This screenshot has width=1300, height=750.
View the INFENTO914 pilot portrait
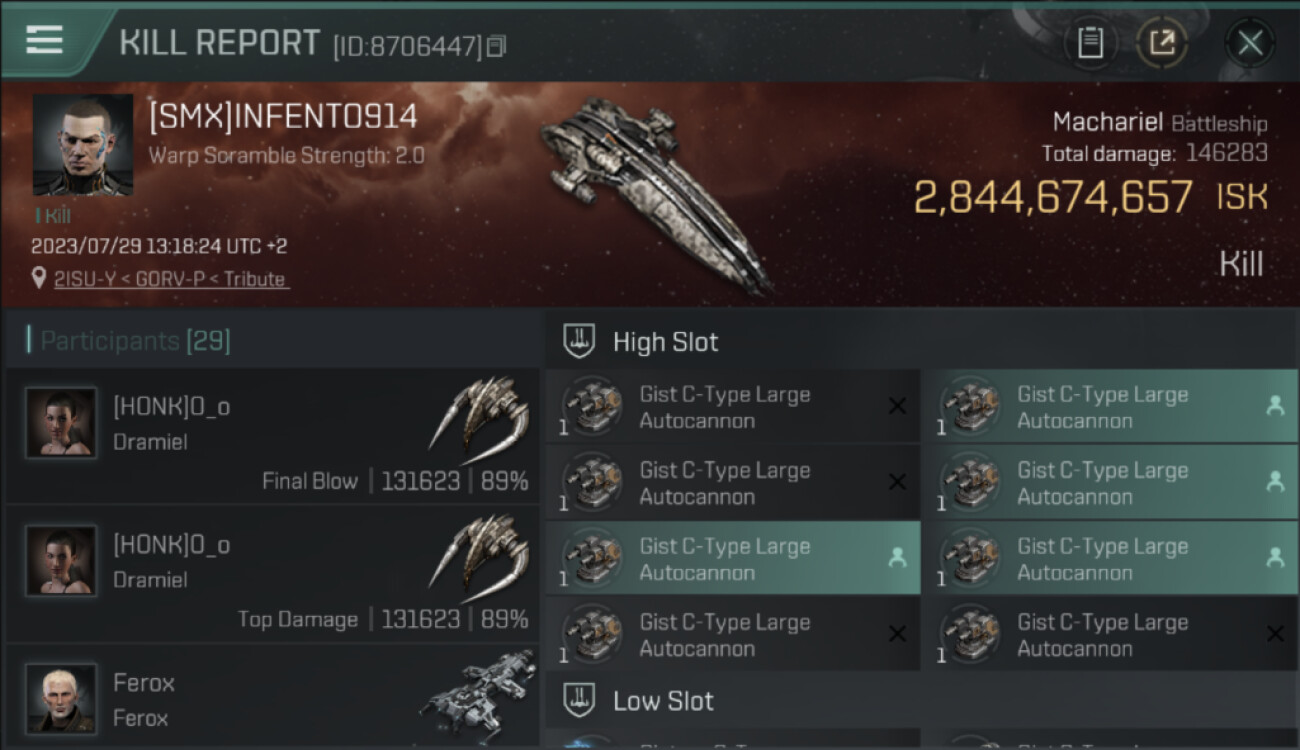click(83, 145)
